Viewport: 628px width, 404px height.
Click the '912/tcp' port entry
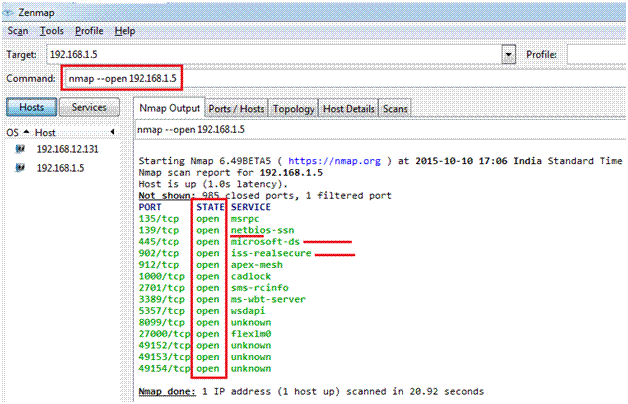159,265
